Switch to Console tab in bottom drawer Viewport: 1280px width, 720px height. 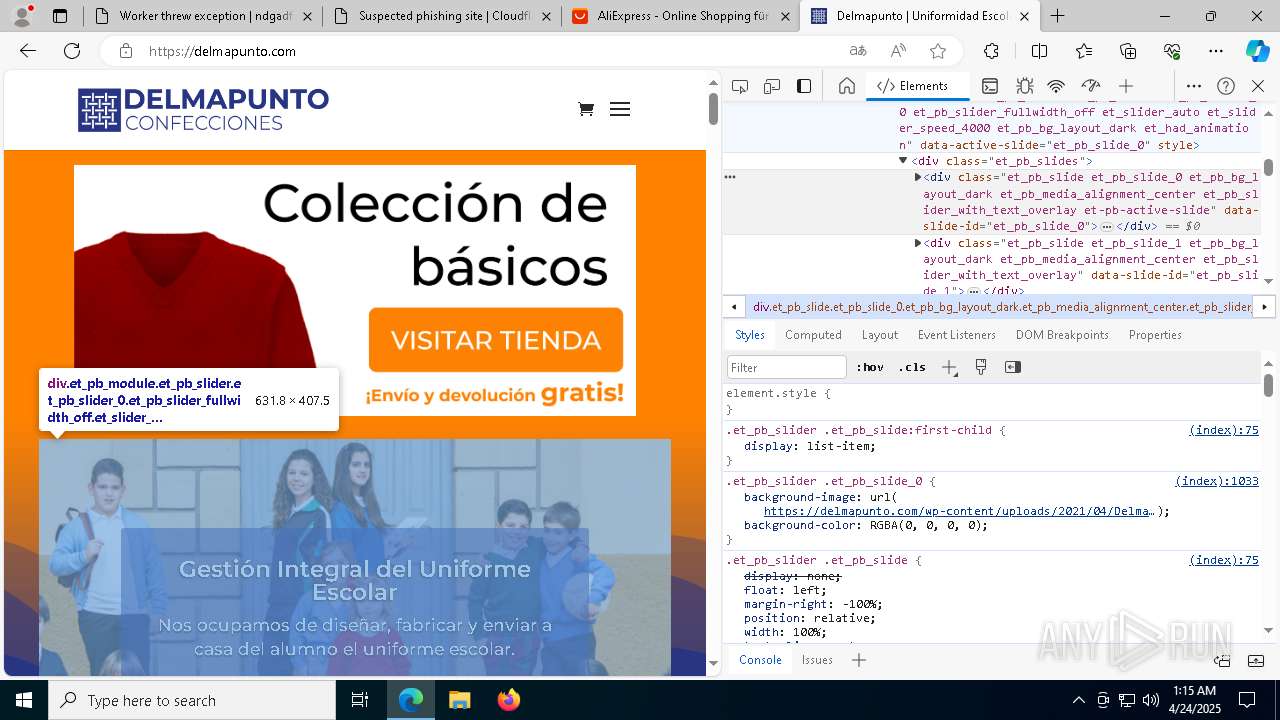click(x=760, y=660)
